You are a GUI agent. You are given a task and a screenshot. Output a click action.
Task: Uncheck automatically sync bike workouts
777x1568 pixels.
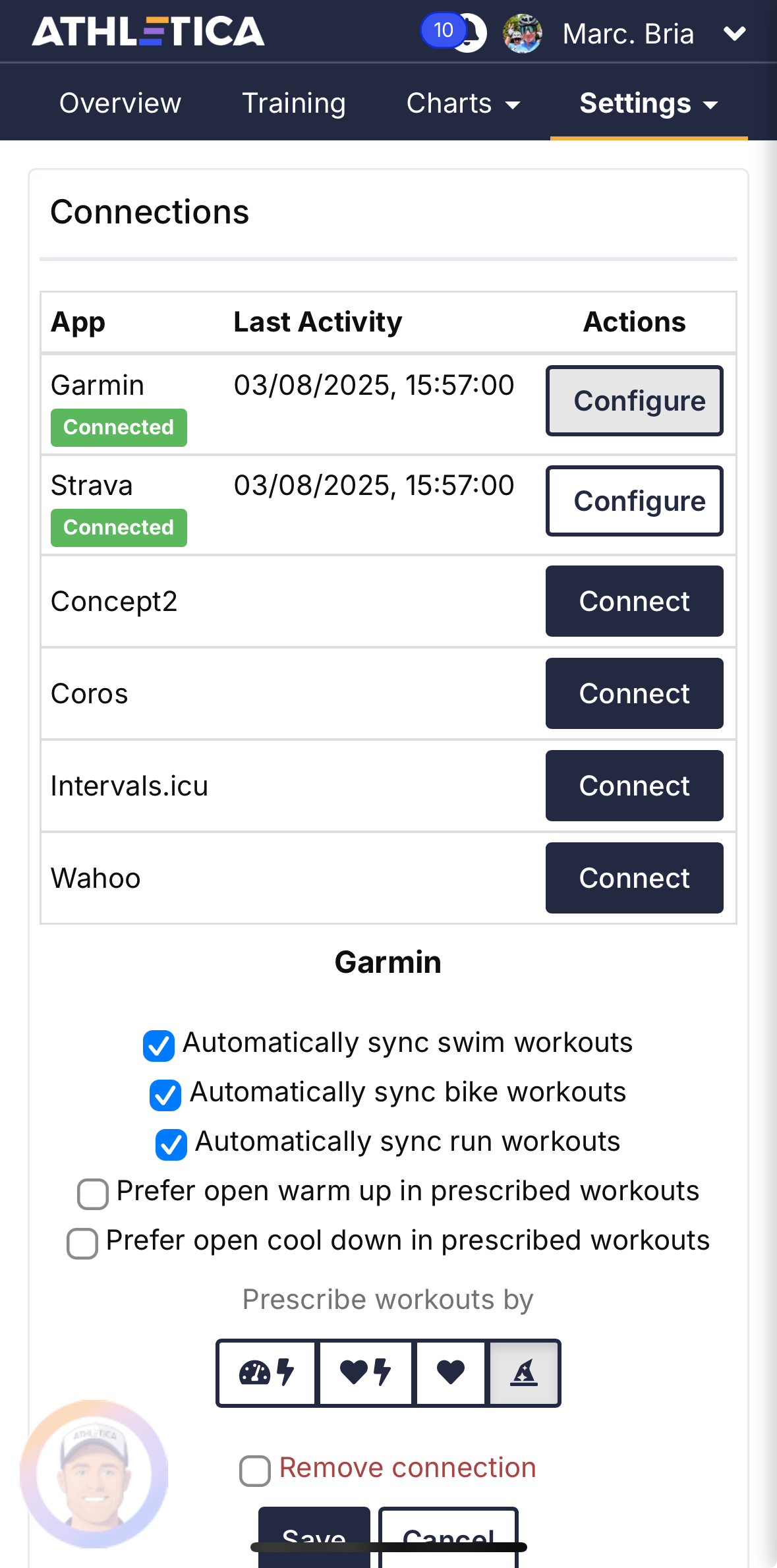click(165, 1095)
